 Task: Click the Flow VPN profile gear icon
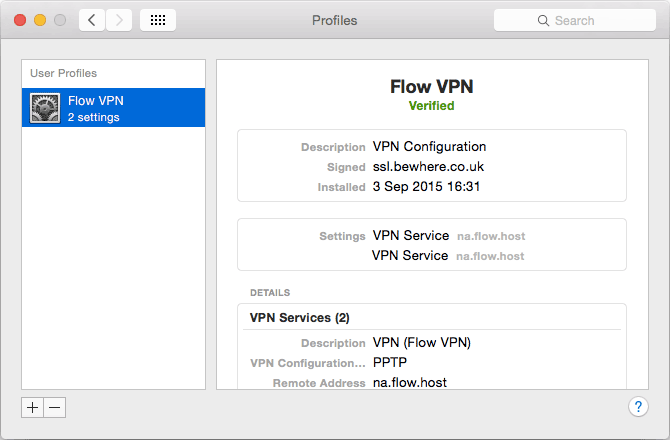point(45,108)
